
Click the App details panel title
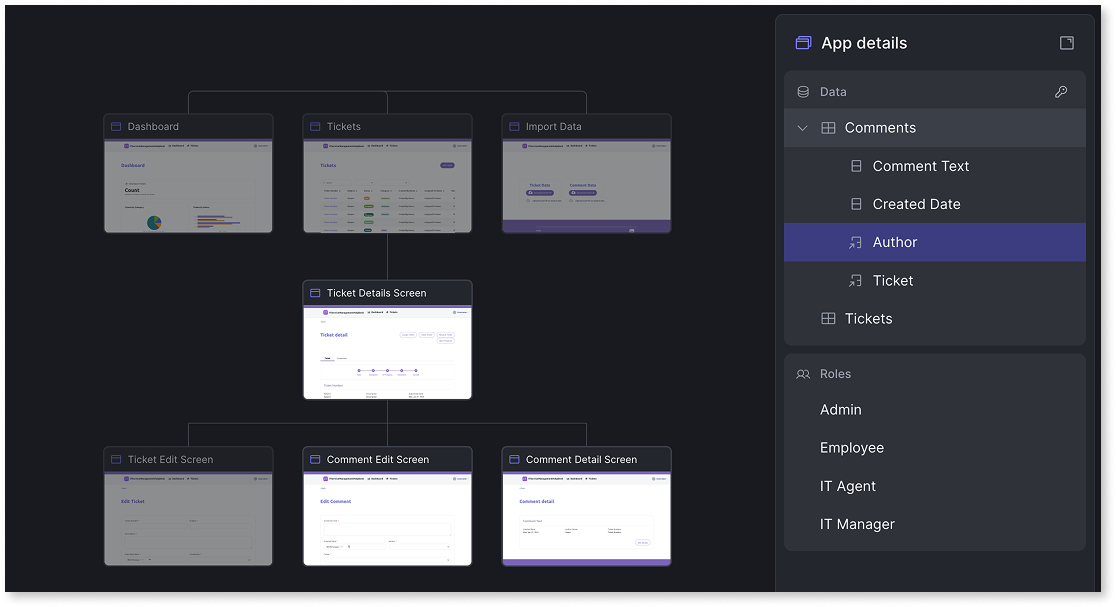click(x=864, y=43)
